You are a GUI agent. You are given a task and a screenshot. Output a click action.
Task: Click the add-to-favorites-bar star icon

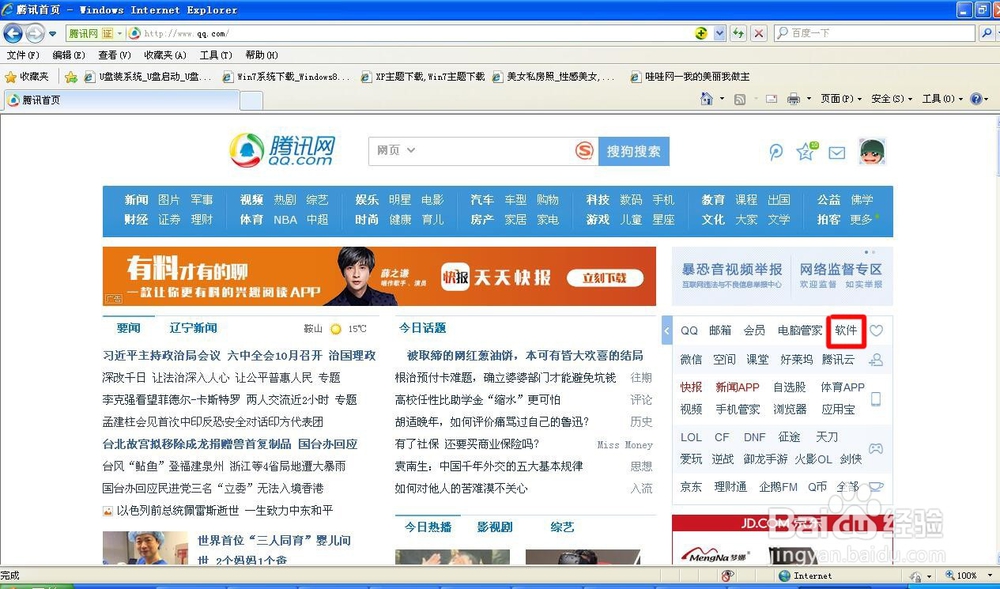[71, 77]
